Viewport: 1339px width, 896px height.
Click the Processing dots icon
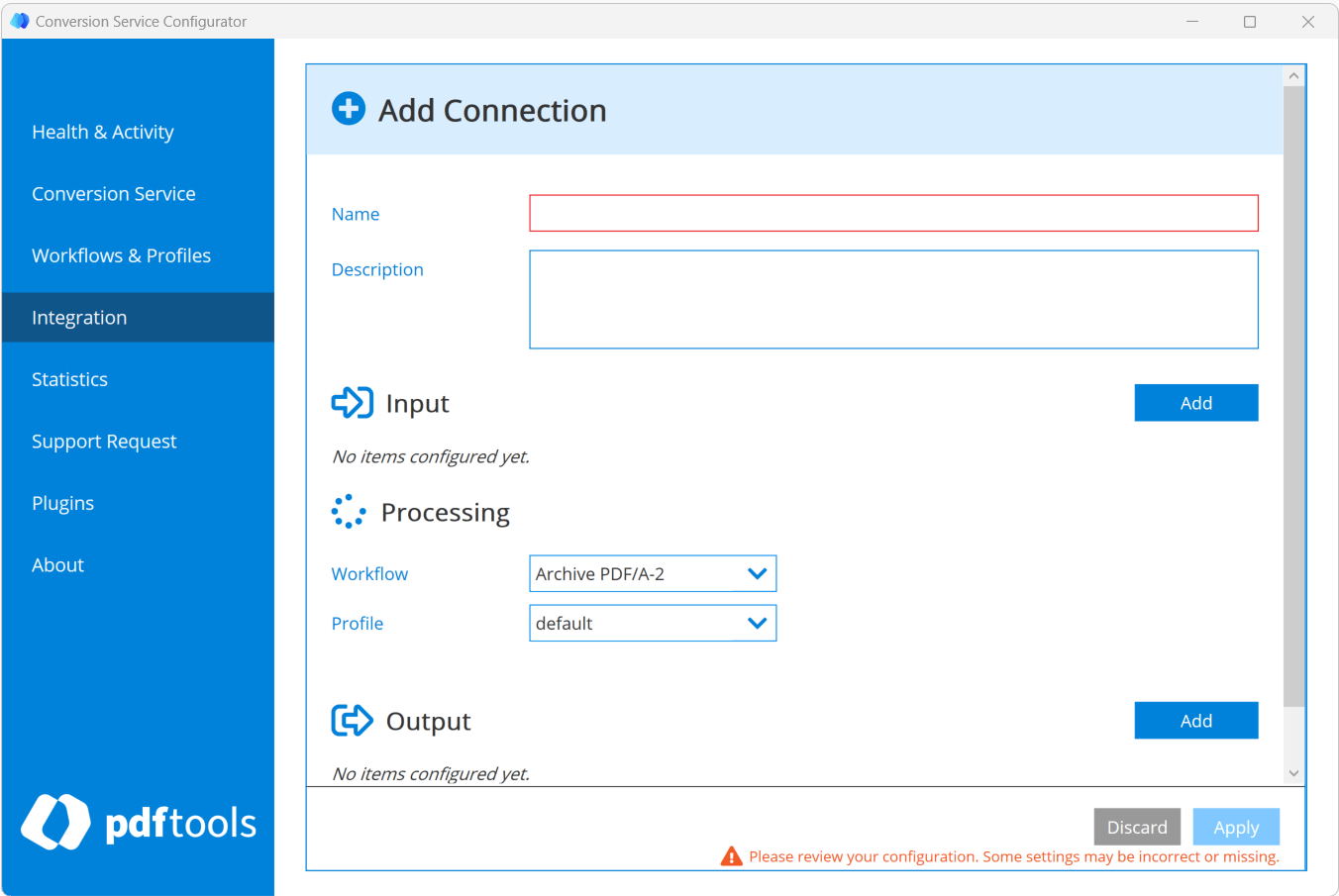[349, 511]
